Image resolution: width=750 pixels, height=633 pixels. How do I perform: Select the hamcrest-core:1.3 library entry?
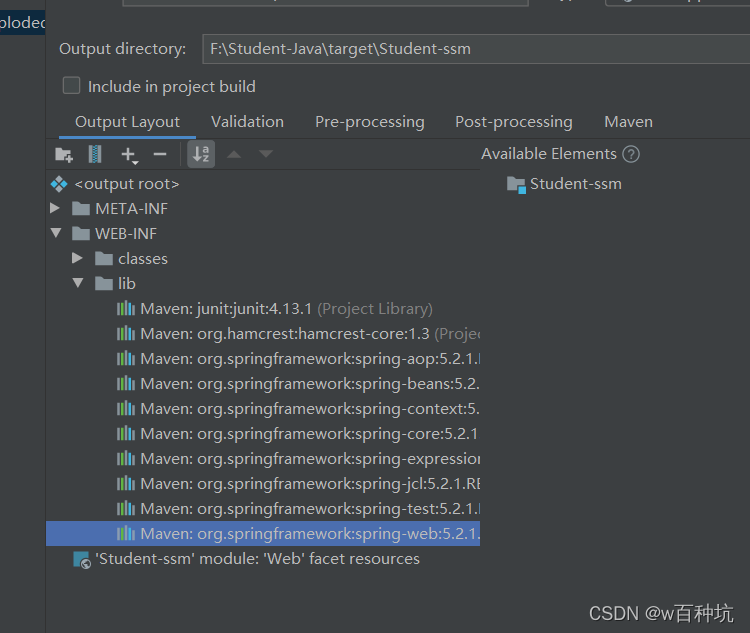click(x=310, y=333)
